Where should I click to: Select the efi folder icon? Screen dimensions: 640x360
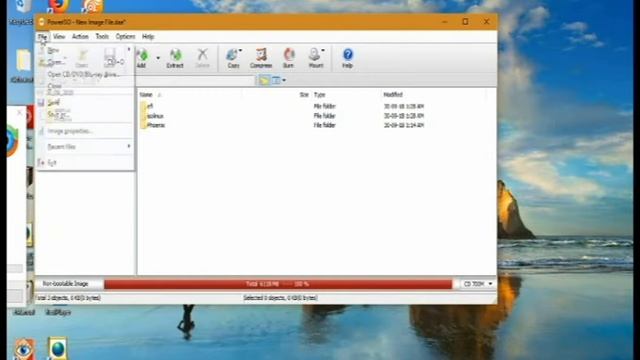point(143,106)
